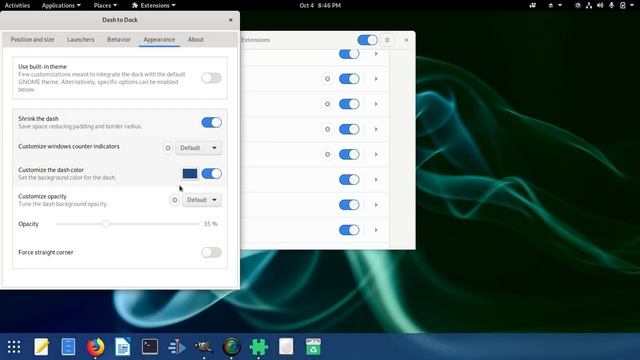Pick the dash color from blue swatch

point(190,173)
